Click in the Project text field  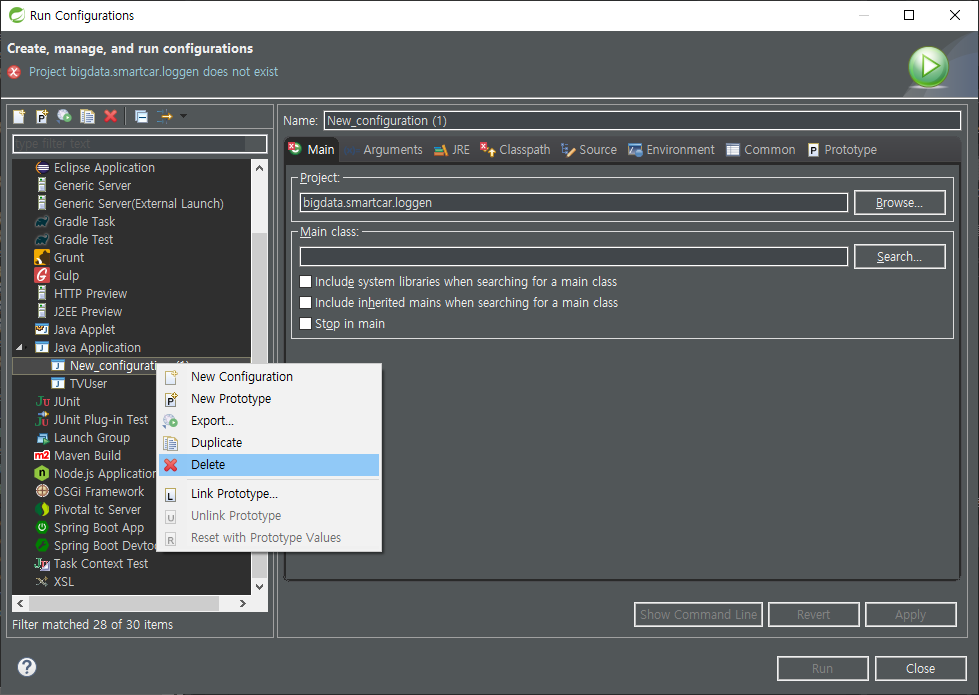(573, 202)
